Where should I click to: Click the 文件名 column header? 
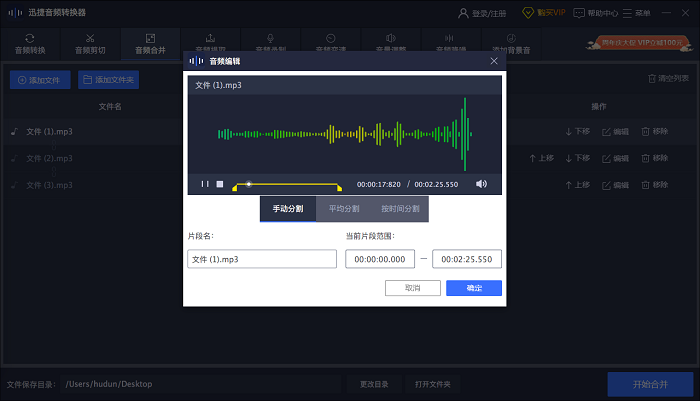click(x=110, y=107)
